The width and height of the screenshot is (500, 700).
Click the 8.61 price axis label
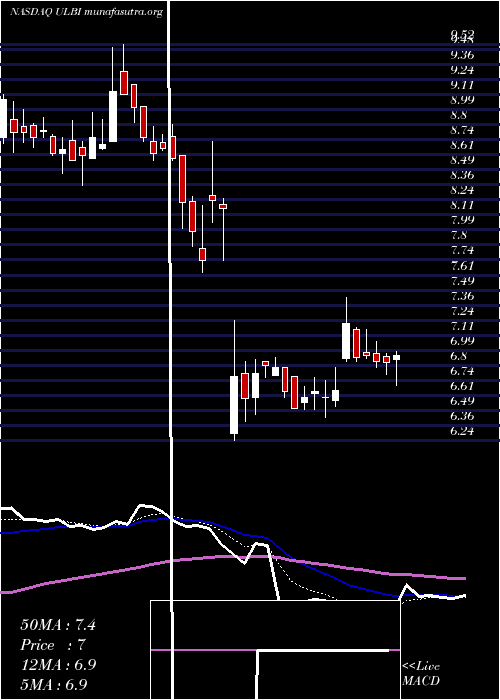tap(462, 145)
